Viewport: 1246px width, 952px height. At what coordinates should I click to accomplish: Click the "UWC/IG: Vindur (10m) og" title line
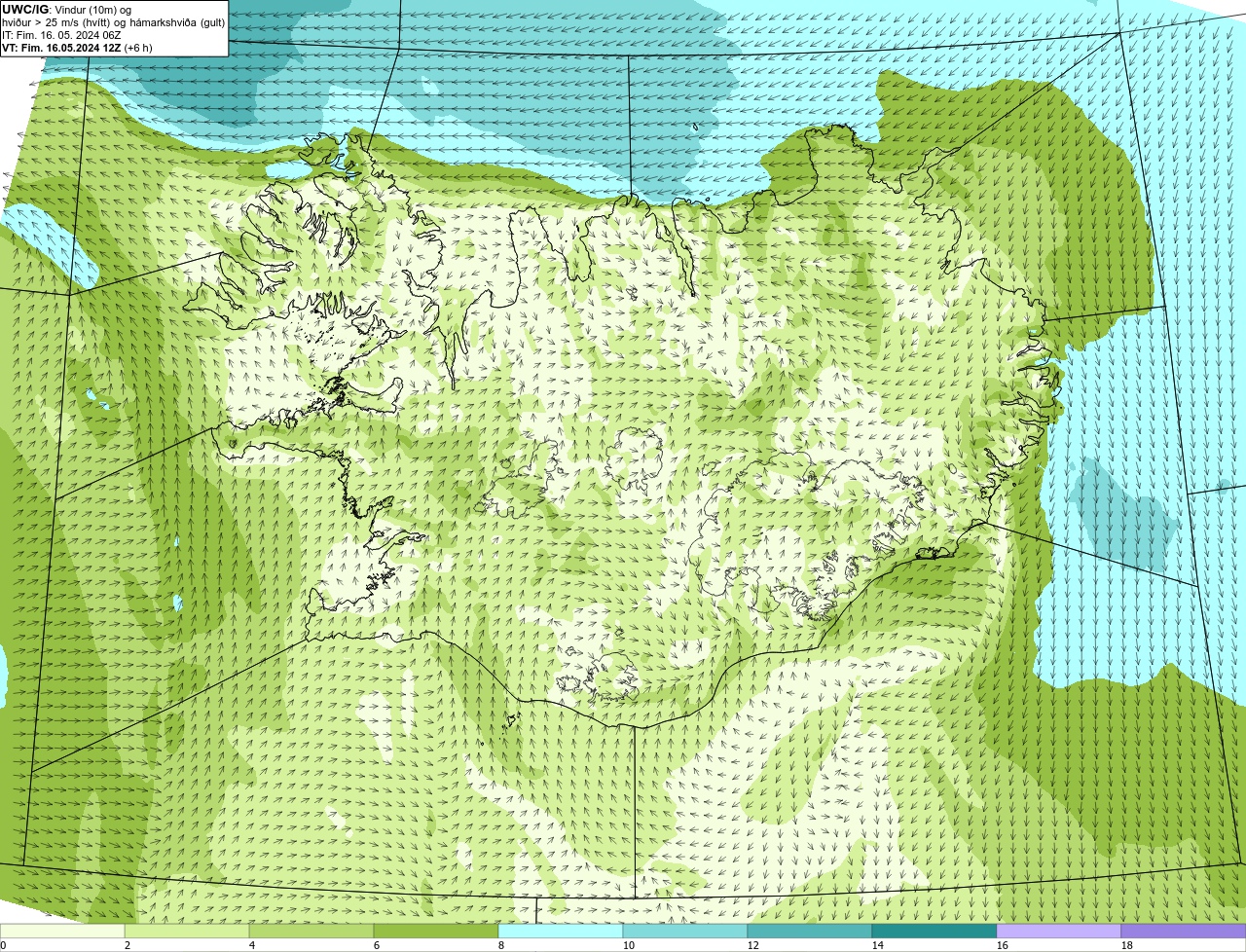[67, 9]
